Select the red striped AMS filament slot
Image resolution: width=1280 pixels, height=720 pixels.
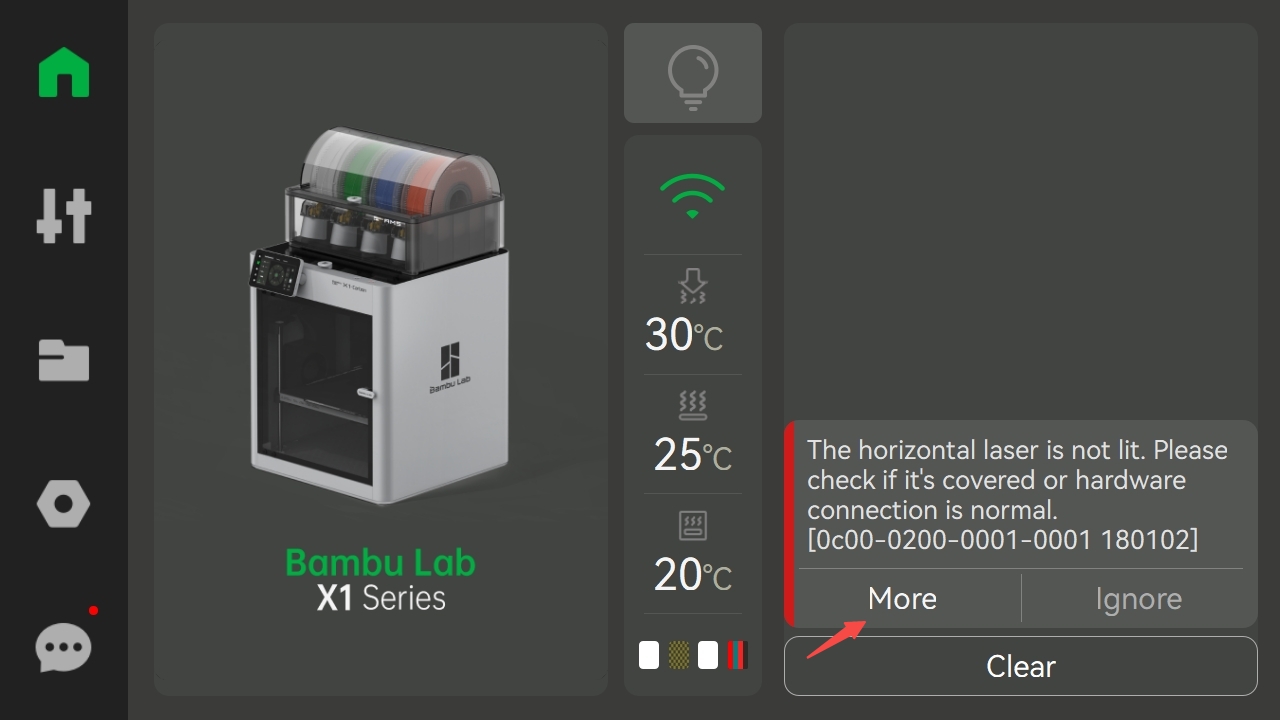[x=737, y=655]
